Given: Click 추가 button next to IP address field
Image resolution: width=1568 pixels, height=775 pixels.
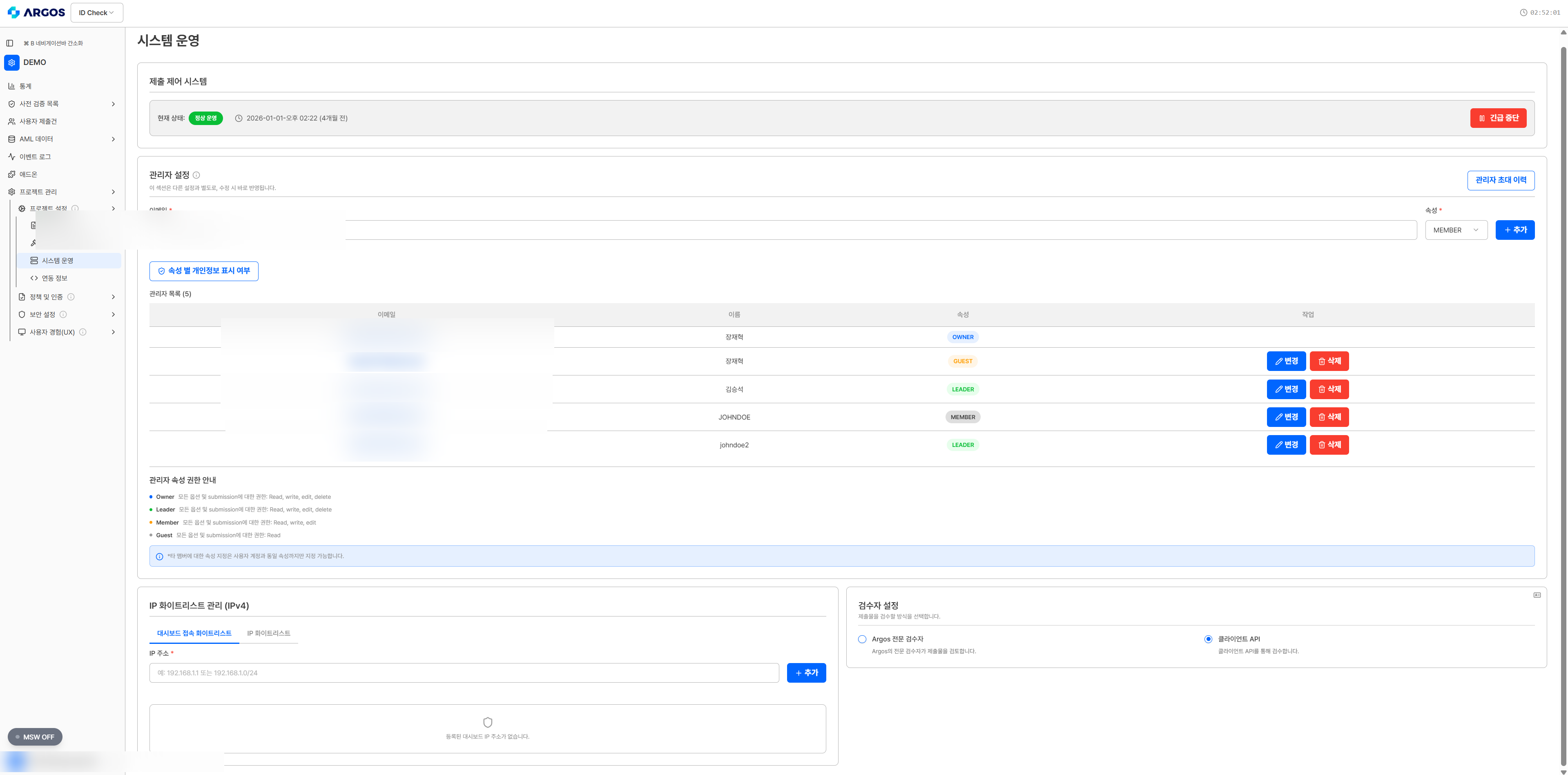Looking at the screenshot, I should 807,673.
